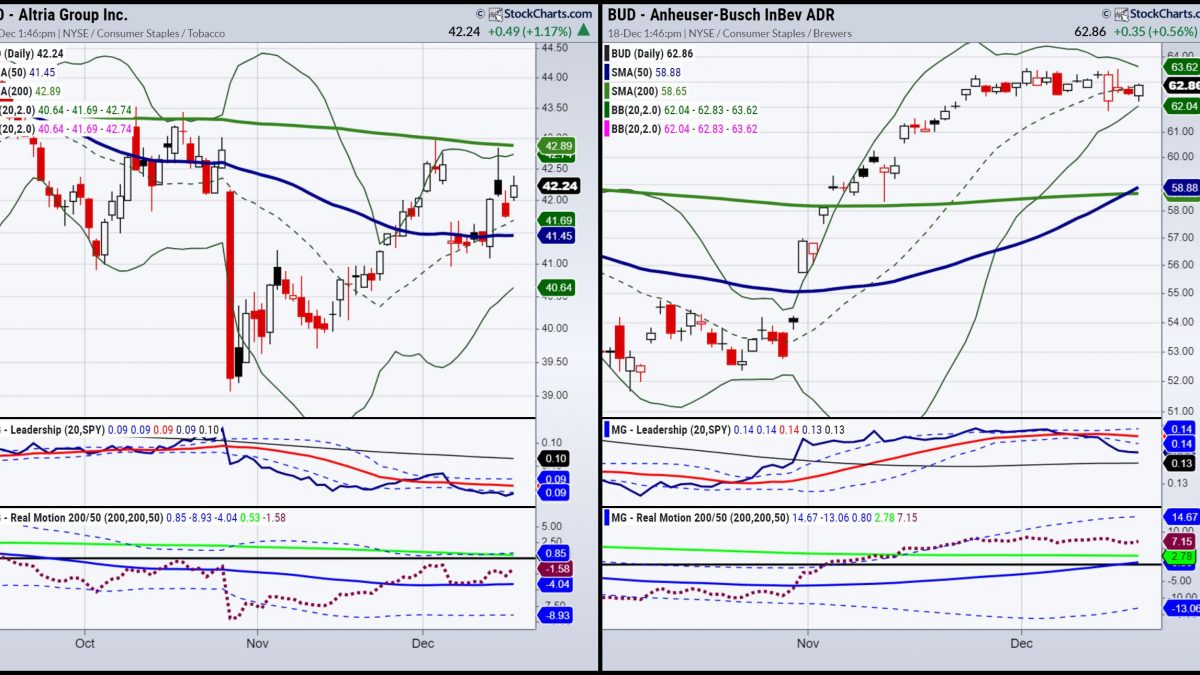The image size is (1200, 675).
Task: Click the green 40.64 price tag on Altria
Action: [558, 287]
